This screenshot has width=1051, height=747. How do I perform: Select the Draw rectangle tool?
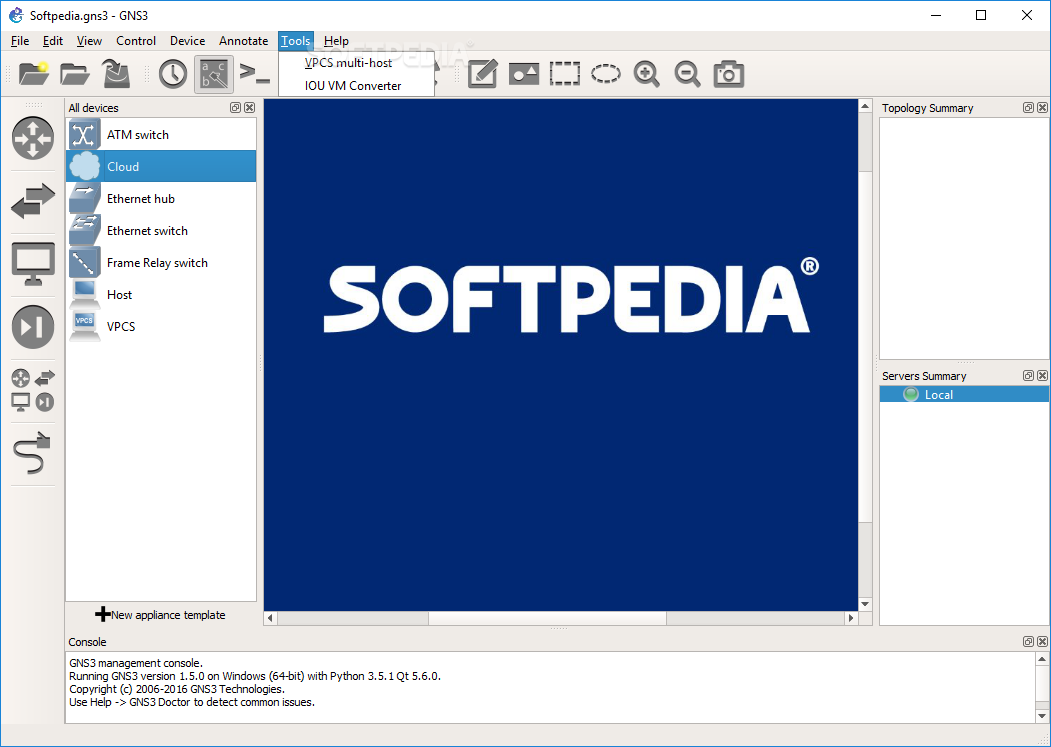point(565,73)
